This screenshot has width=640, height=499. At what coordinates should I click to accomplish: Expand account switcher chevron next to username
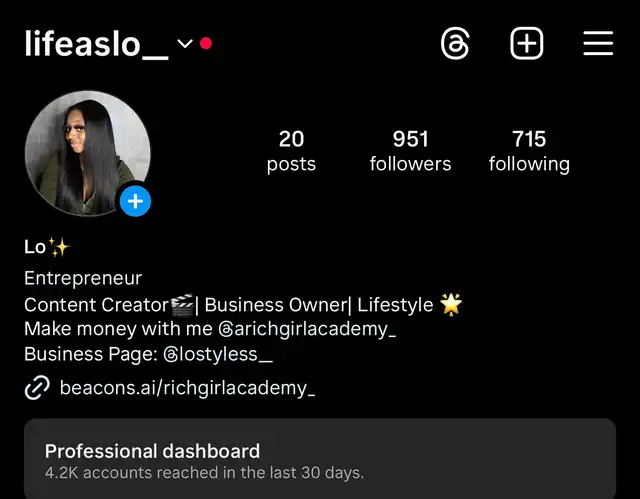coord(185,43)
